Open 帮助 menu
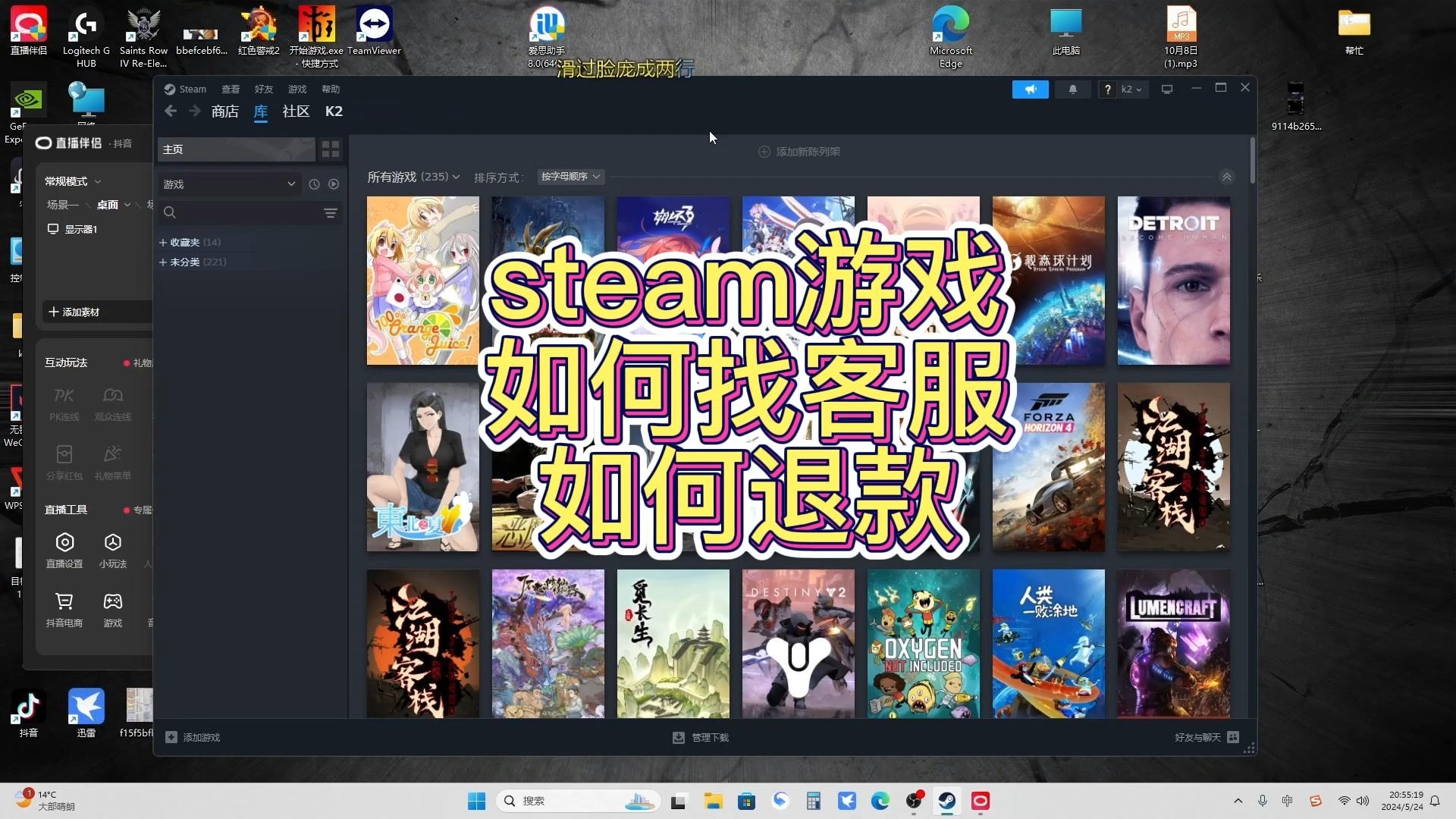1456x819 pixels. 331,89
